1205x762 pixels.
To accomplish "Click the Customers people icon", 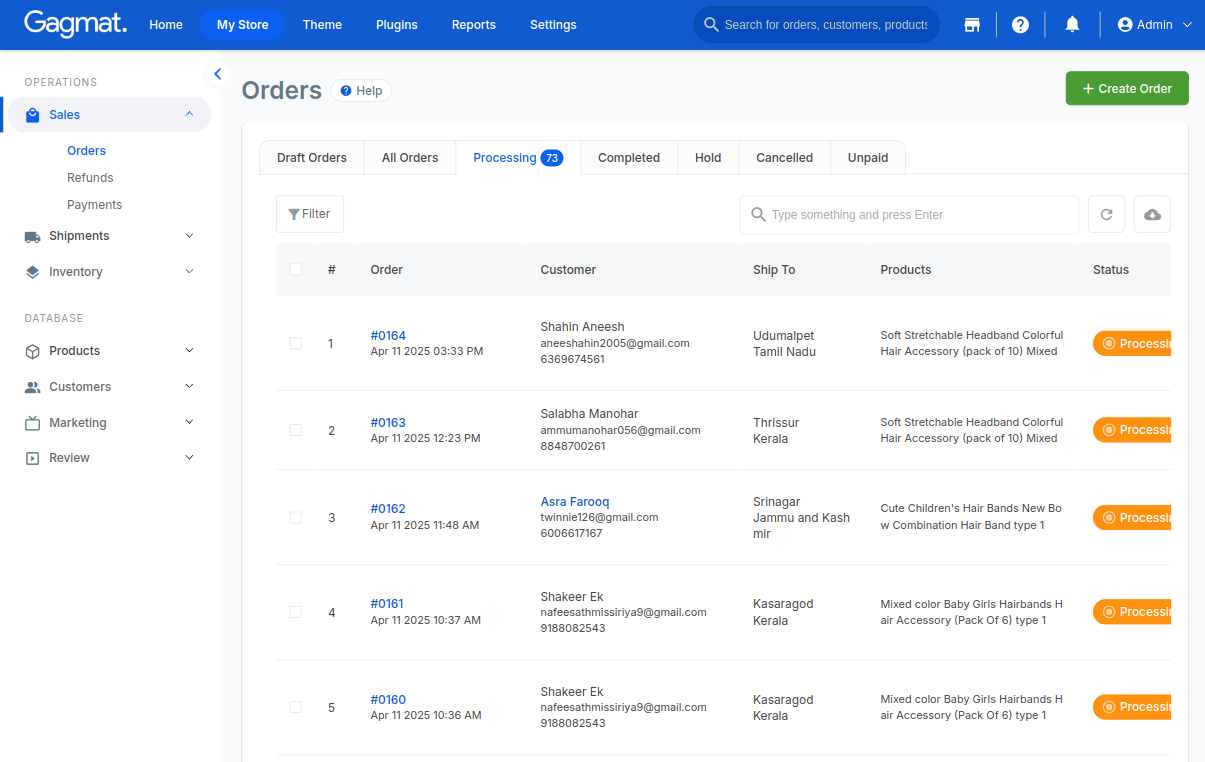I will click(32, 387).
